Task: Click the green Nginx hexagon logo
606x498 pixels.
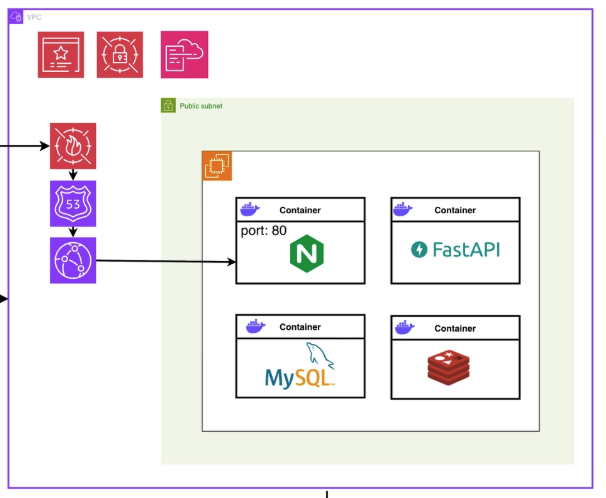Action: coord(306,253)
